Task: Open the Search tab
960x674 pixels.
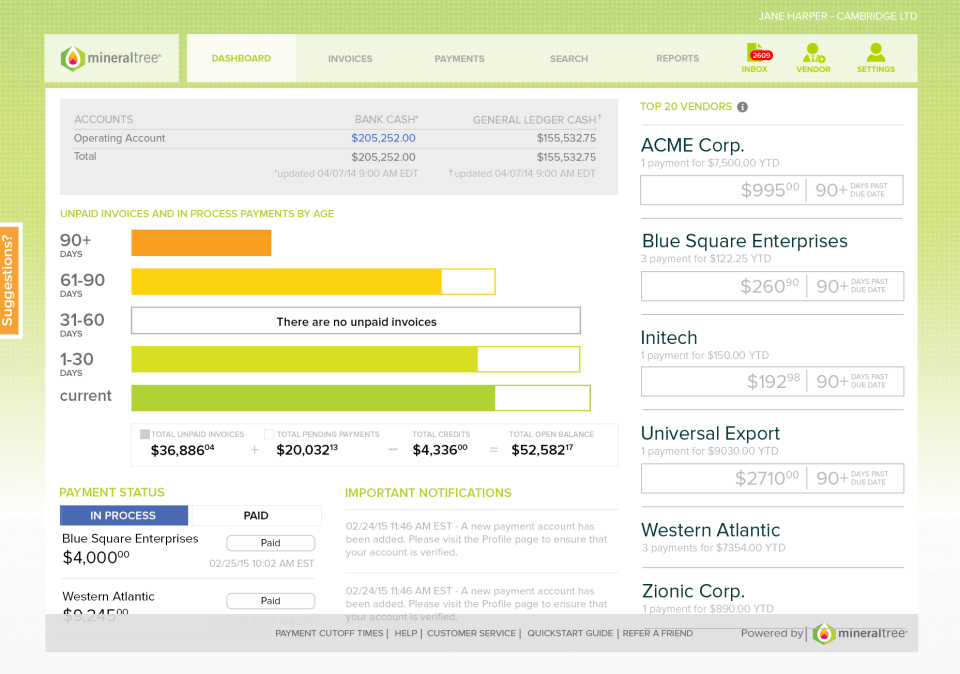Action: pyautogui.click(x=569, y=59)
